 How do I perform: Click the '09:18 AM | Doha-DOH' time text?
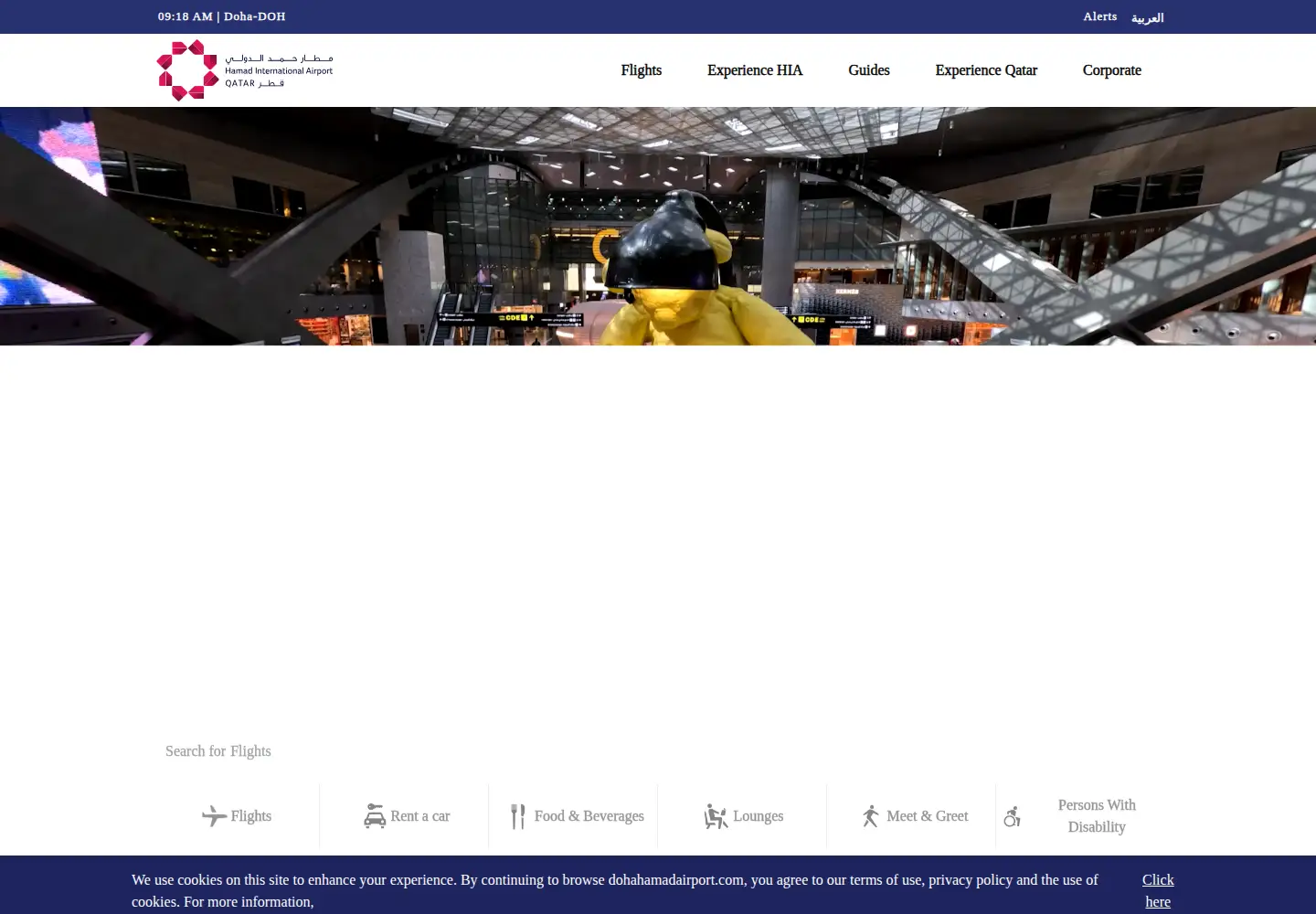point(221,16)
